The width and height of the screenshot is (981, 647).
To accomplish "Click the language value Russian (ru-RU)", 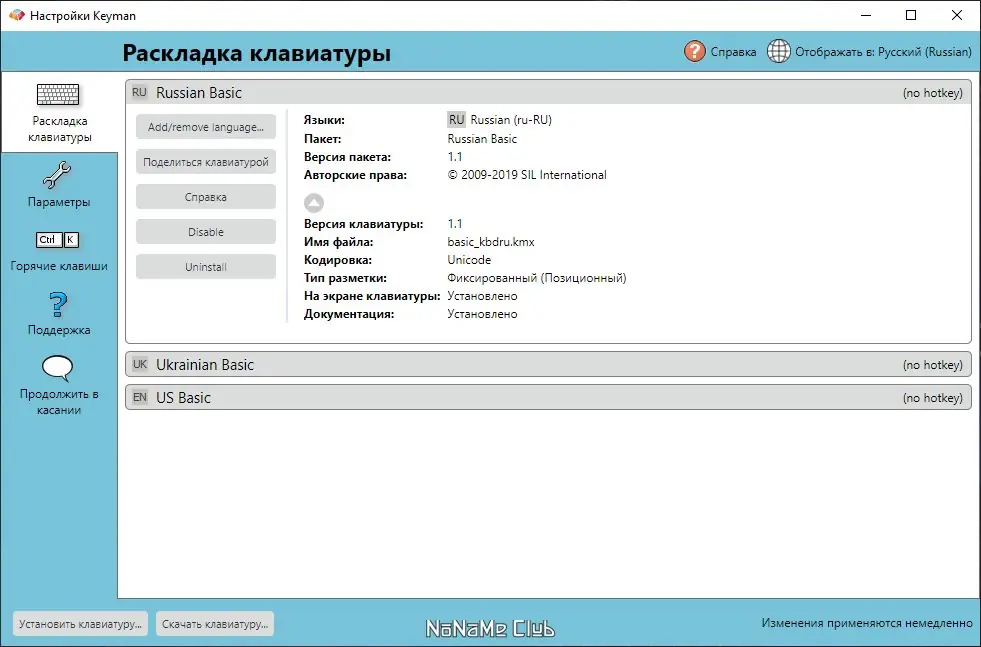I will pyautogui.click(x=511, y=120).
